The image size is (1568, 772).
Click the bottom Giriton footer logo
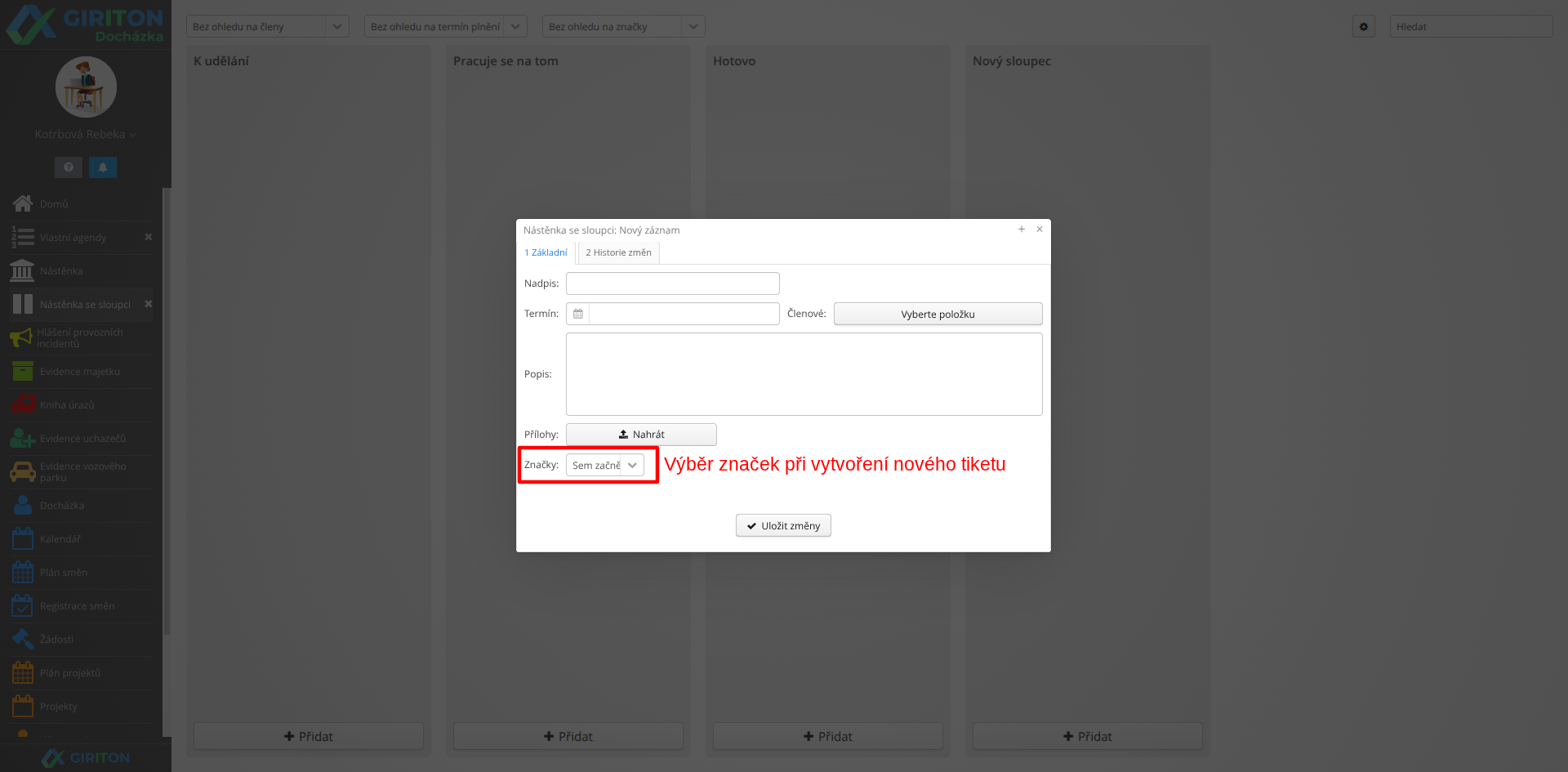(86, 757)
